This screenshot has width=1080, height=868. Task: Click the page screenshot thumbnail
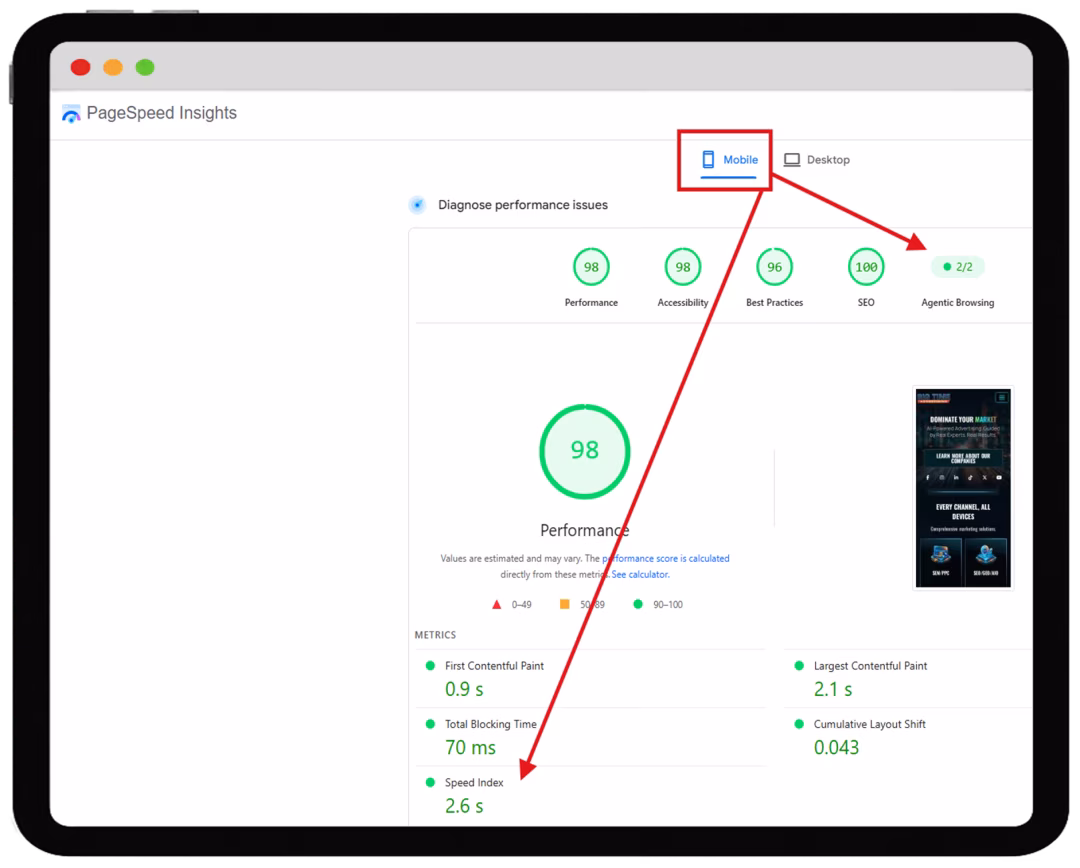[963, 488]
